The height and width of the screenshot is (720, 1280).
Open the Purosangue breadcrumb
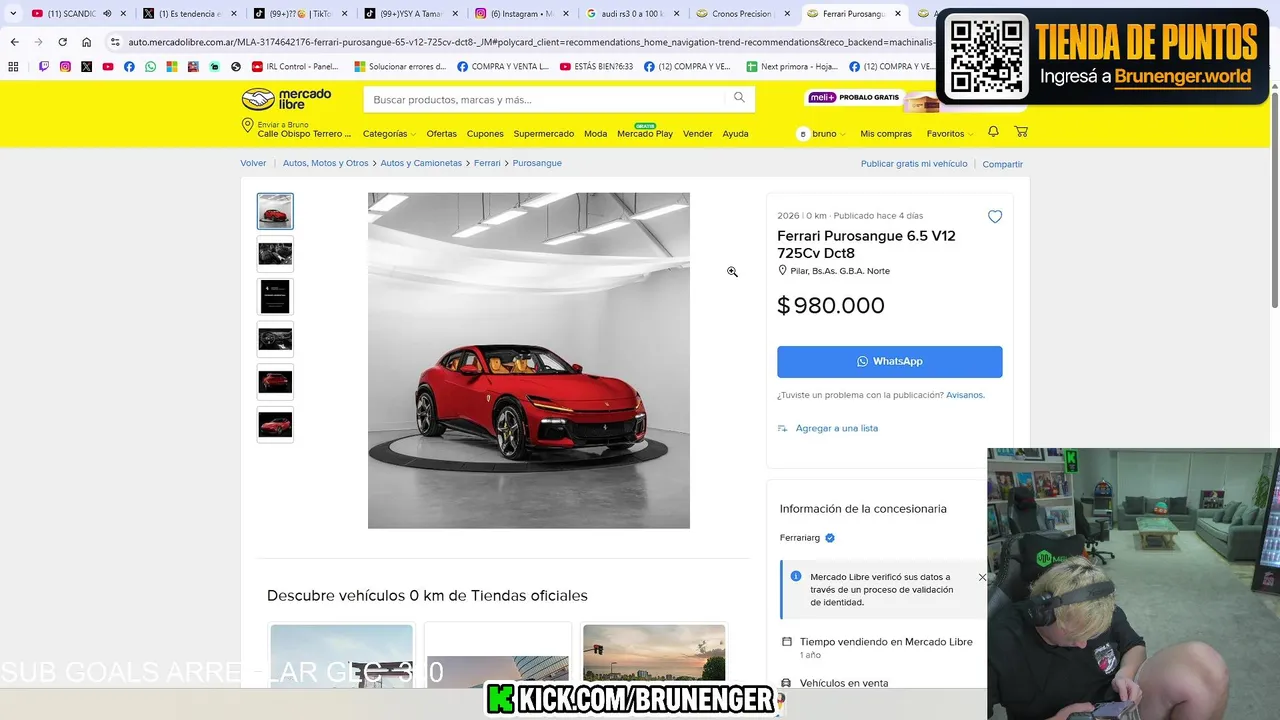[x=537, y=163]
